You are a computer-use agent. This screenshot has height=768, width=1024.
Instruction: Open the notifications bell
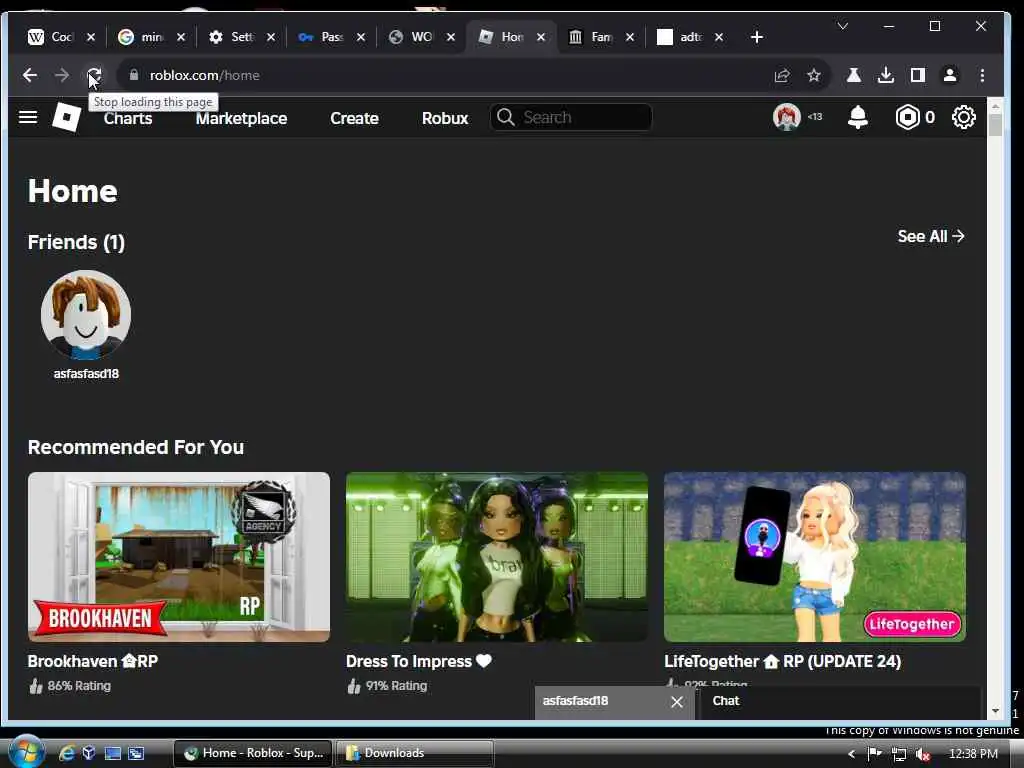click(857, 118)
